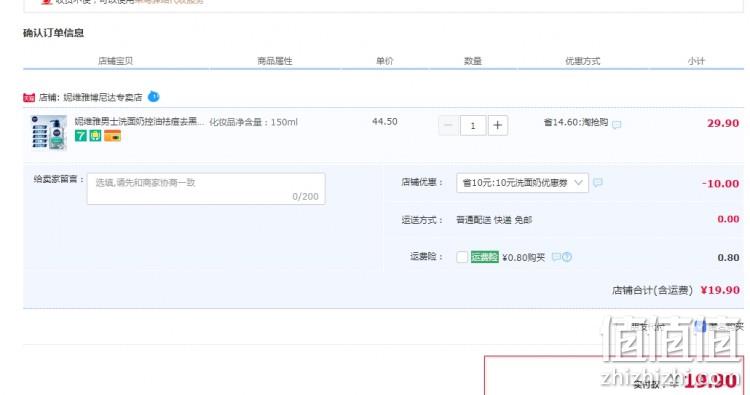Click the 确认订单信息 section heading

(53, 33)
